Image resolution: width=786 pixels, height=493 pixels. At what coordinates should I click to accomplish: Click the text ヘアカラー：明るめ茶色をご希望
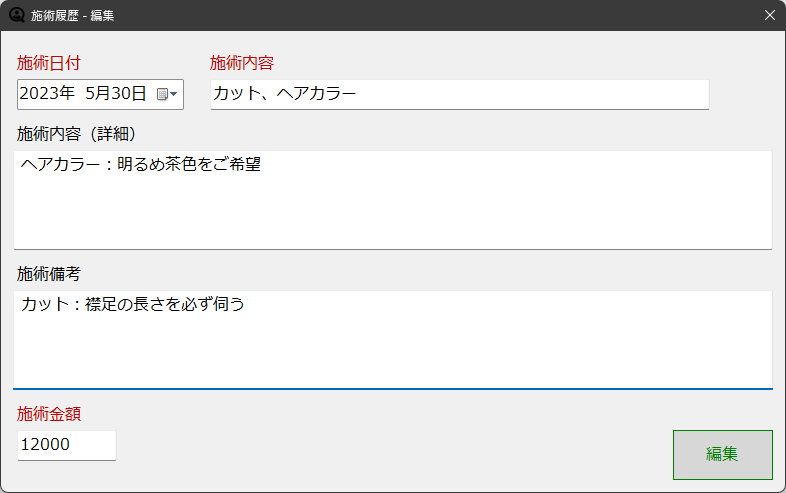(141, 165)
